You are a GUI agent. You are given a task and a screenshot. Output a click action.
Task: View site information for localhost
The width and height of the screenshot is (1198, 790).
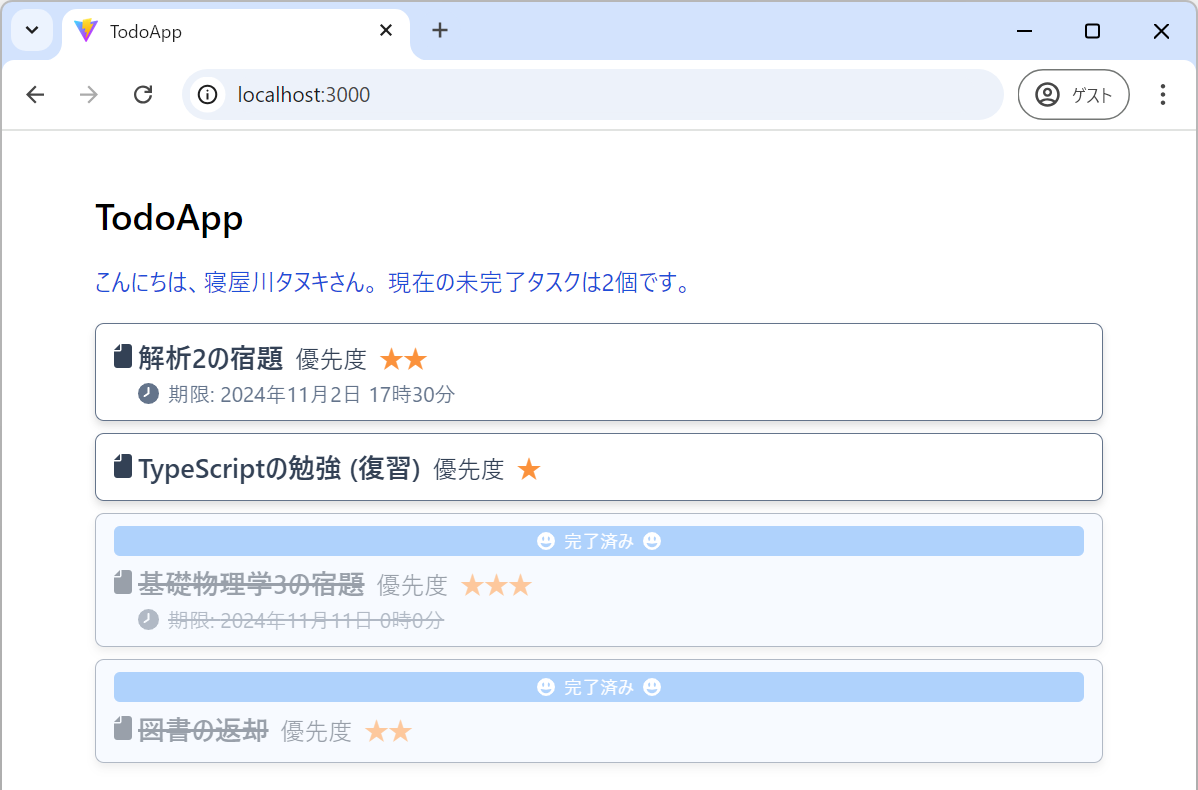coord(207,94)
